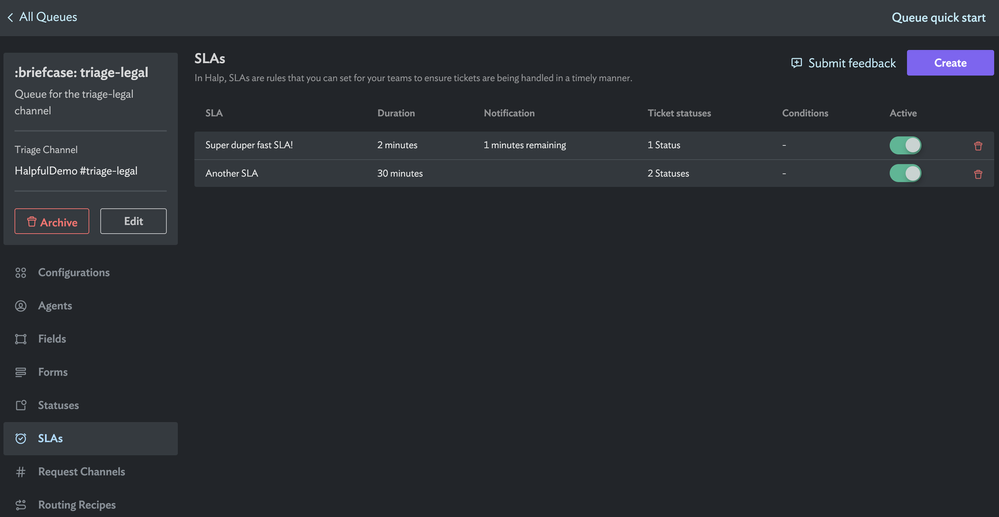The width and height of the screenshot is (999, 517).
Task: Click Submit feedback
Action: (x=843, y=63)
